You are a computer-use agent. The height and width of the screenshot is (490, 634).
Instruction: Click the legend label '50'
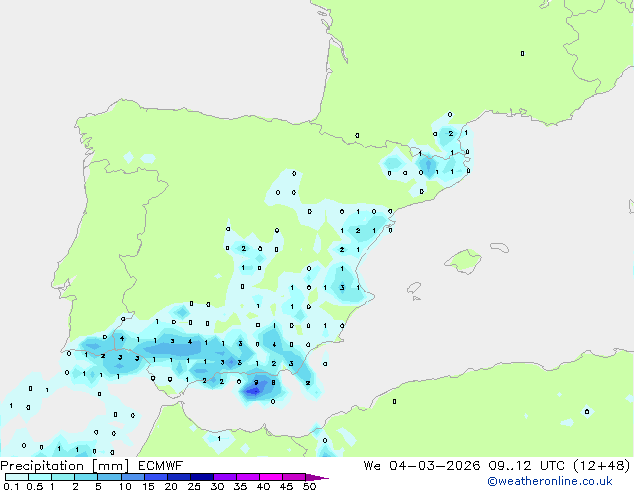[x=309, y=486]
